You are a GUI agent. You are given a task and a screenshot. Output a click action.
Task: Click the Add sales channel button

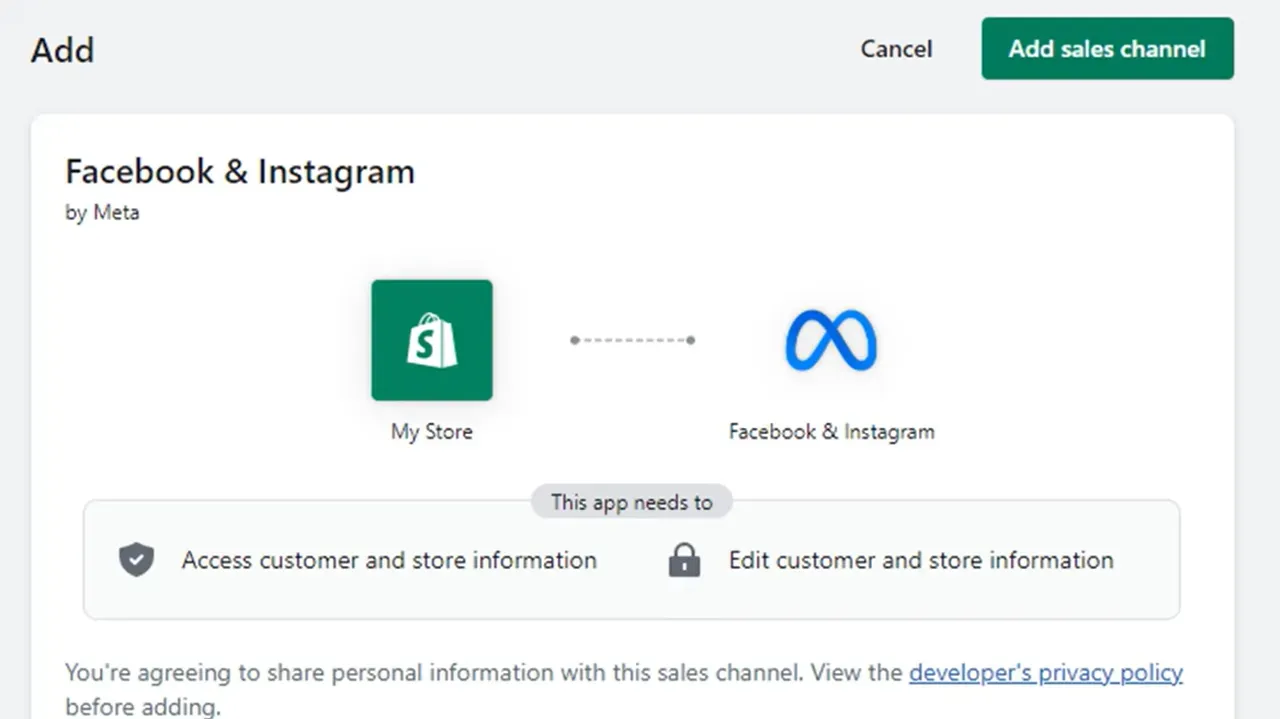(1107, 48)
